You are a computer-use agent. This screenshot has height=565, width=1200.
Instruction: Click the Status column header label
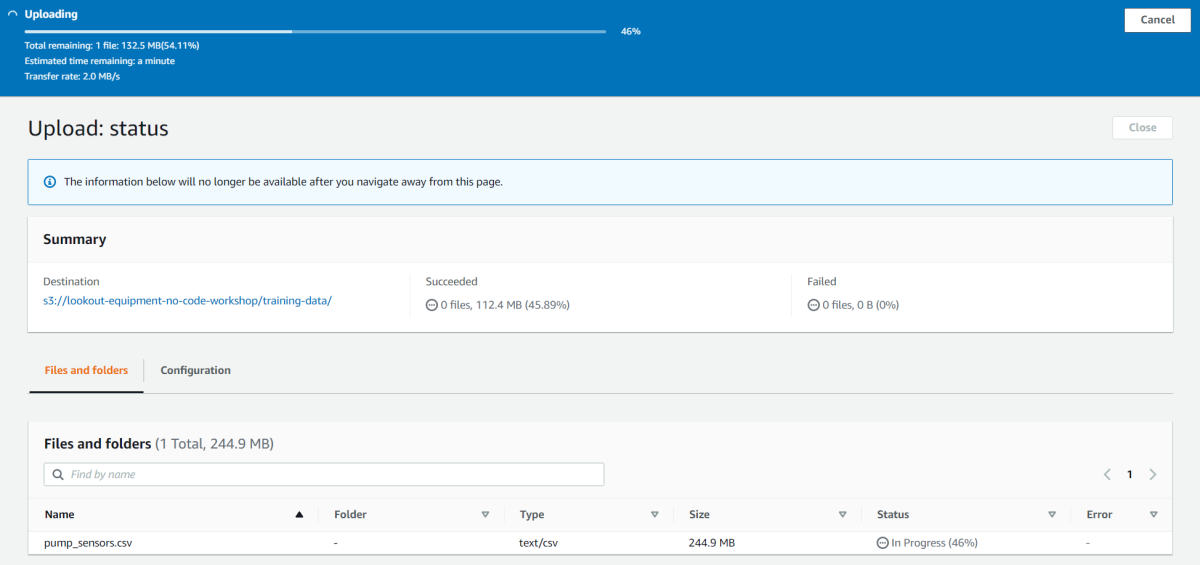893,515
